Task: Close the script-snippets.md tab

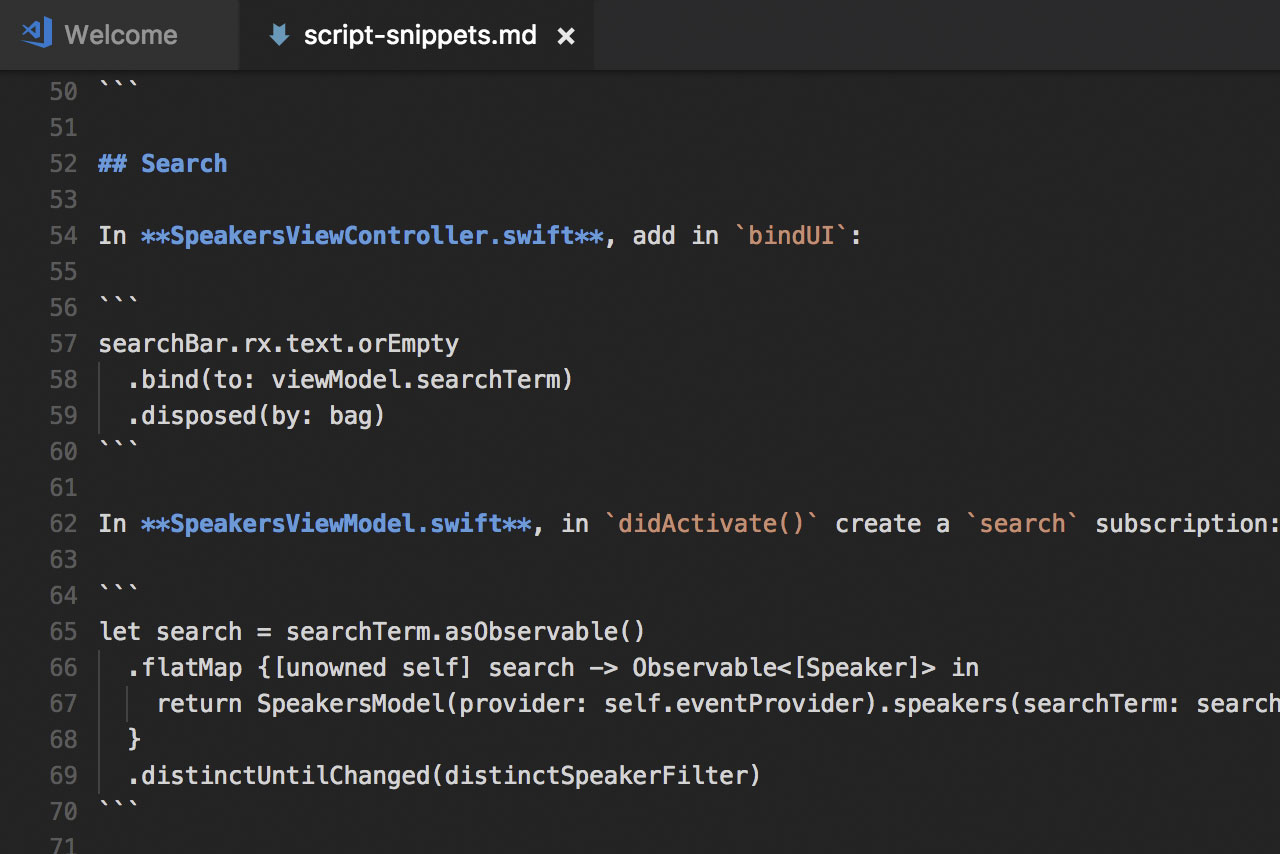Action: (x=566, y=36)
